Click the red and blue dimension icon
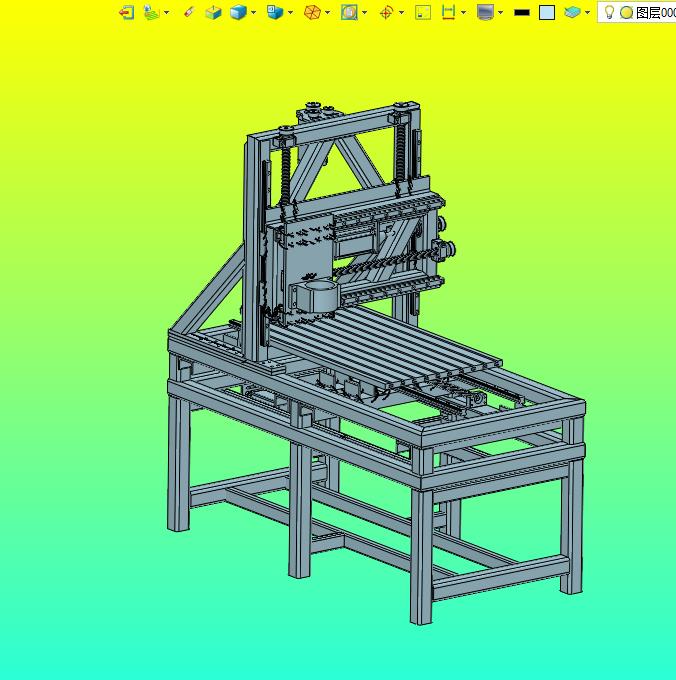 pyautogui.click(x=448, y=12)
